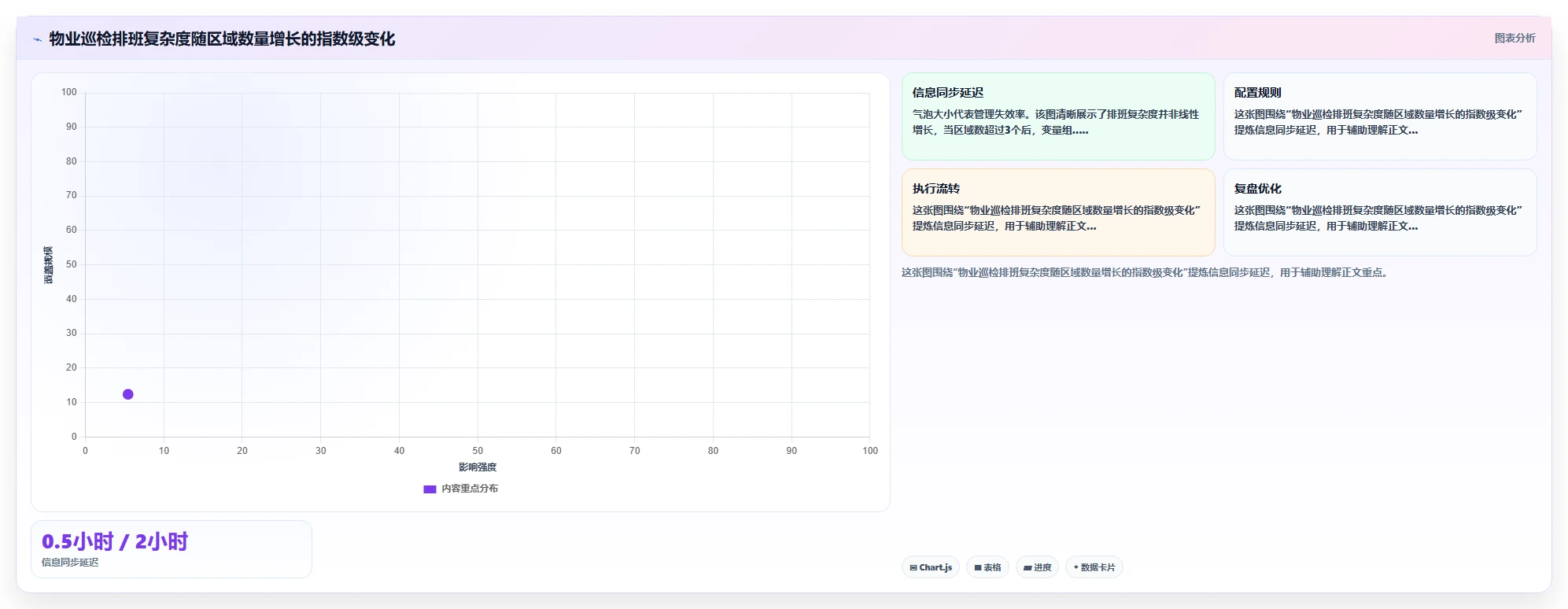The width and height of the screenshot is (1568, 609).
Task: Select the 信息同步延迟 green card
Action: coord(1058,116)
